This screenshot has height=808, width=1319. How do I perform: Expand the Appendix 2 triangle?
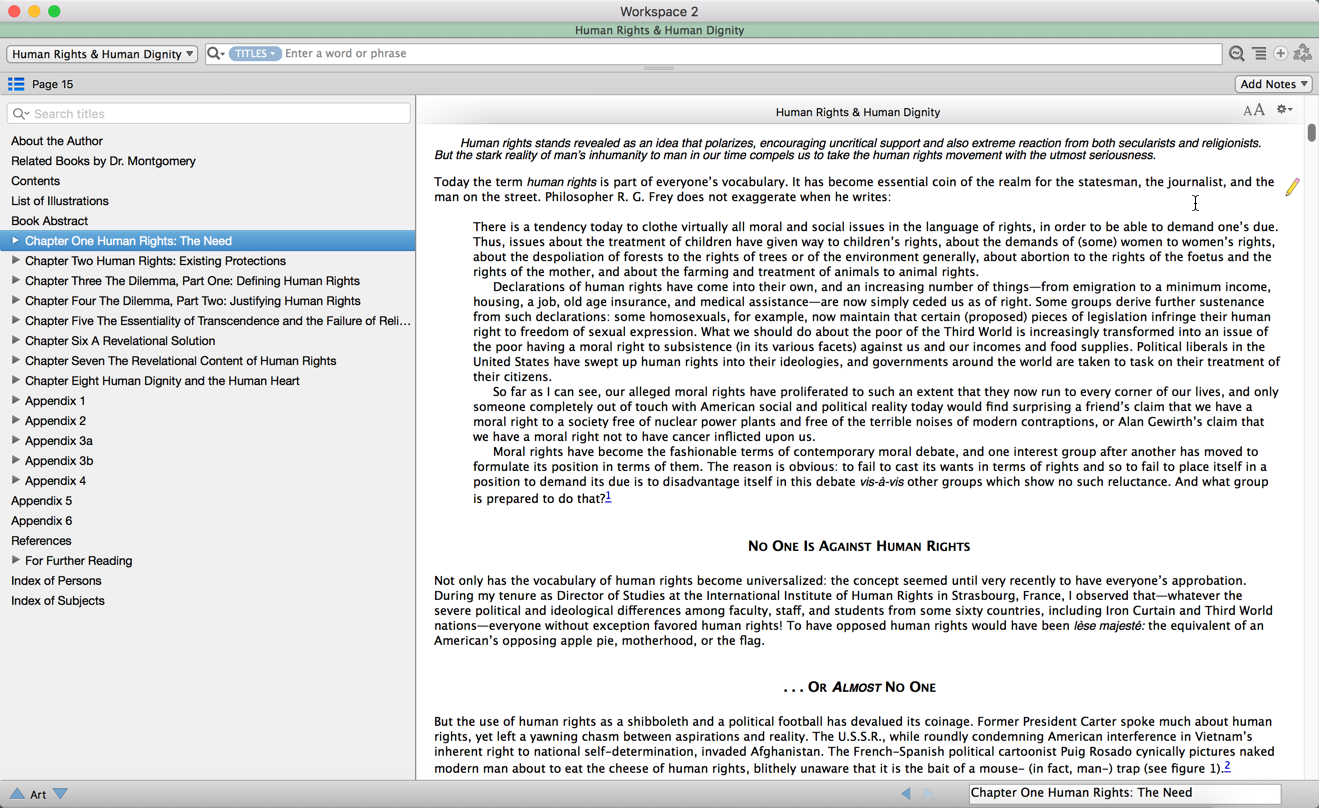pyautogui.click(x=15, y=421)
